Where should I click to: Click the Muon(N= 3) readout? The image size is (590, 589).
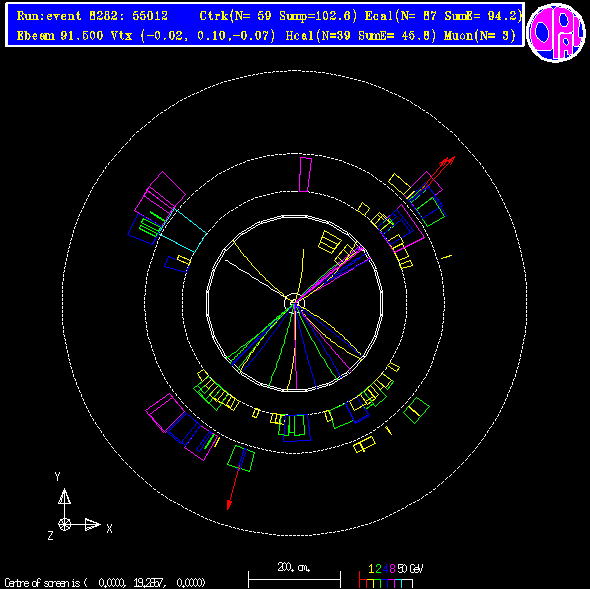pos(479,36)
